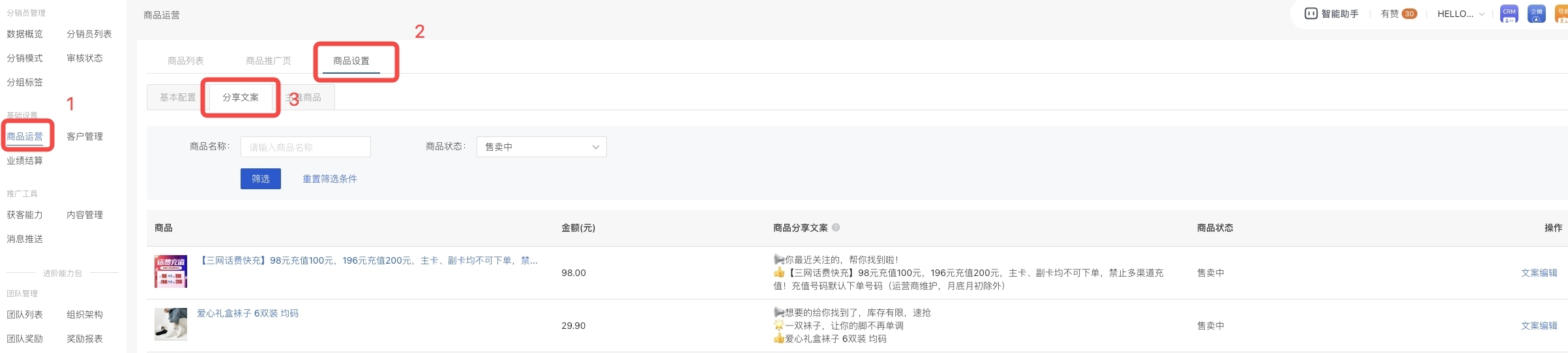
Task: Go to 客户管理 in the sidebar
Action: pyautogui.click(x=85, y=136)
